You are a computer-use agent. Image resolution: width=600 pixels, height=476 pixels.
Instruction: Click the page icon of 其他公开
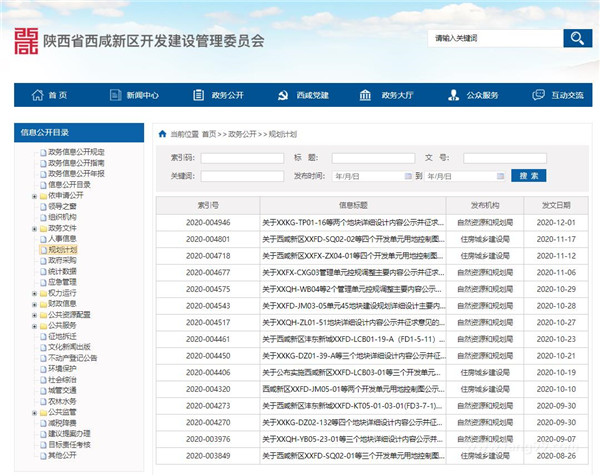coord(44,456)
